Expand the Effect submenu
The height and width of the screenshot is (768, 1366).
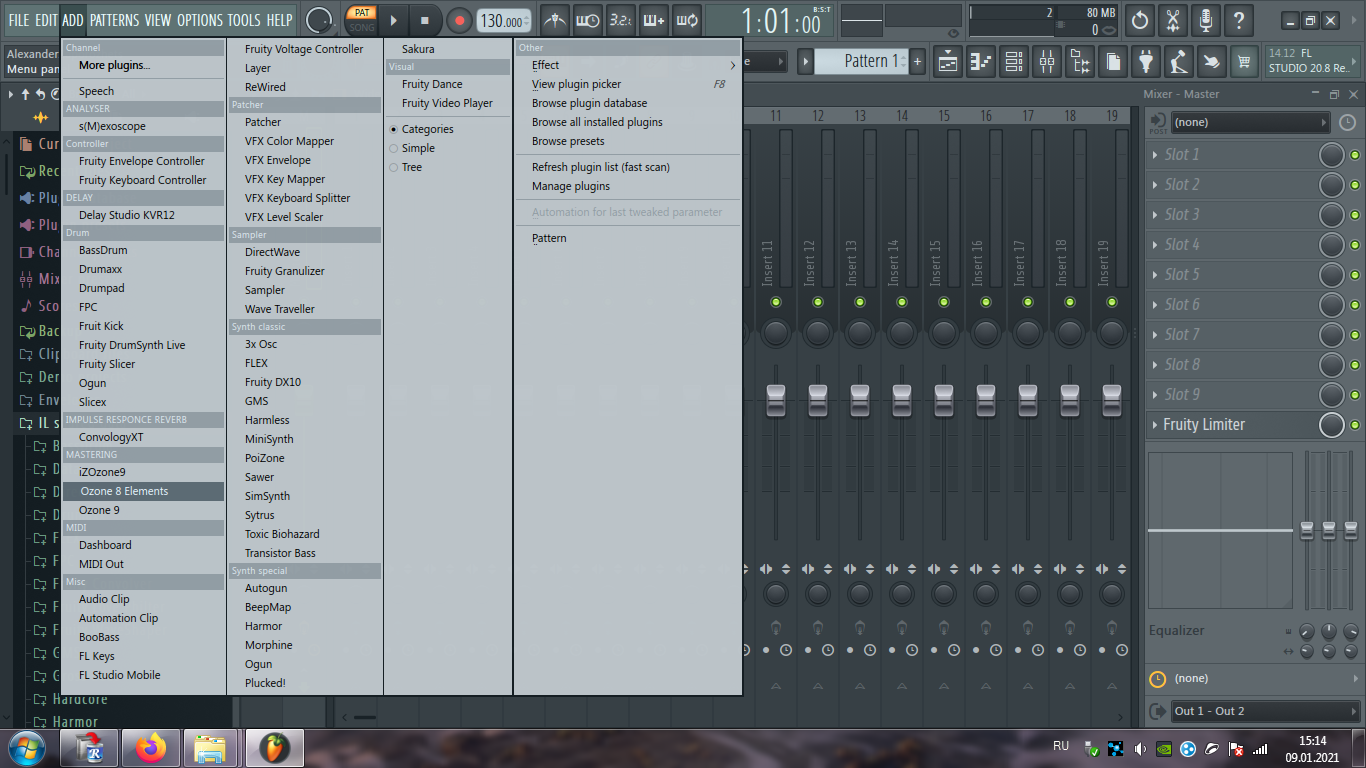click(x=629, y=65)
